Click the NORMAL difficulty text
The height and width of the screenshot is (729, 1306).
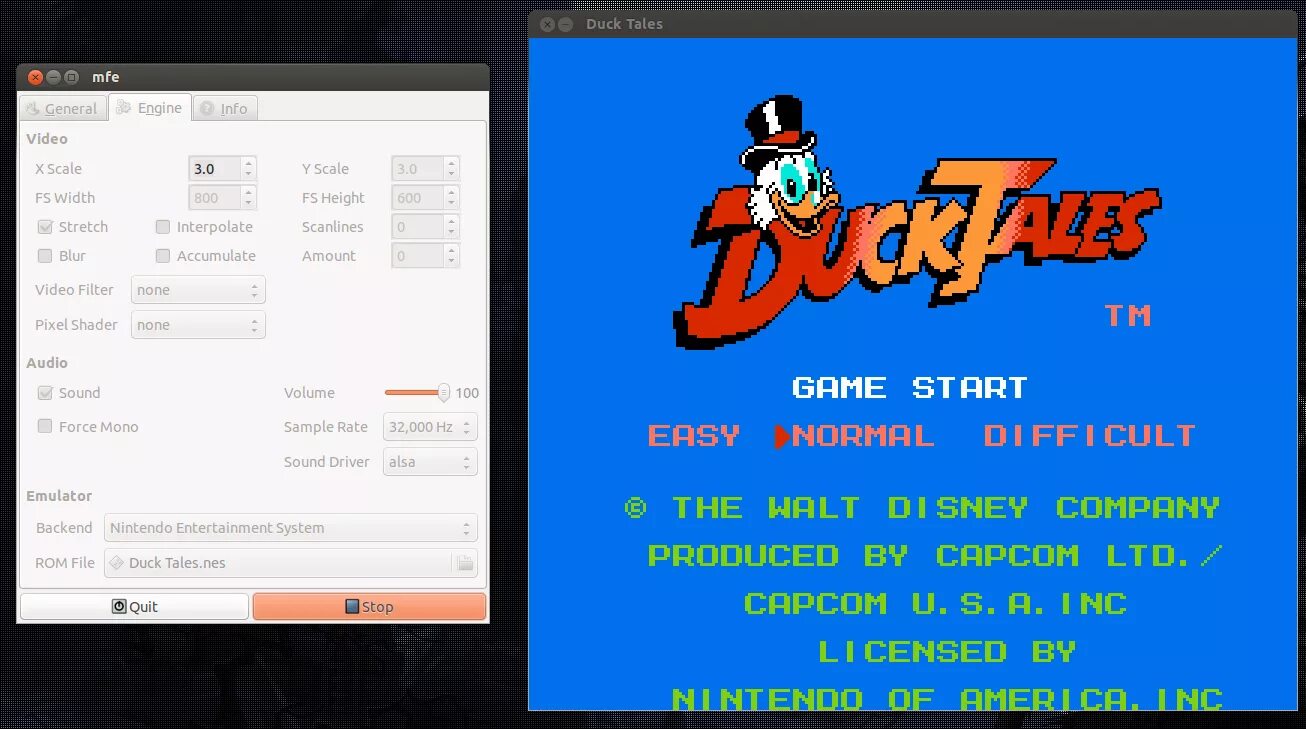coord(863,436)
